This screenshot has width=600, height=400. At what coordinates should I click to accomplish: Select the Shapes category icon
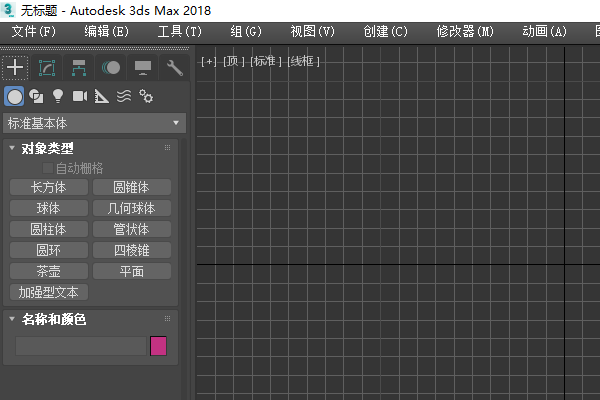[x=36, y=96]
